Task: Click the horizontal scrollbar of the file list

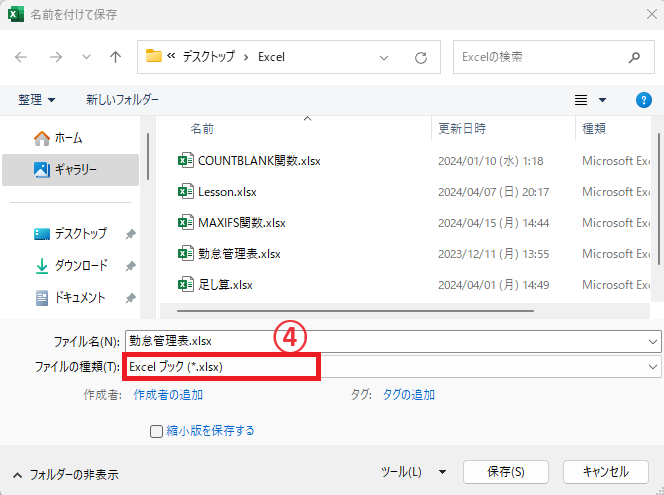Action: [x=355, y=311]
